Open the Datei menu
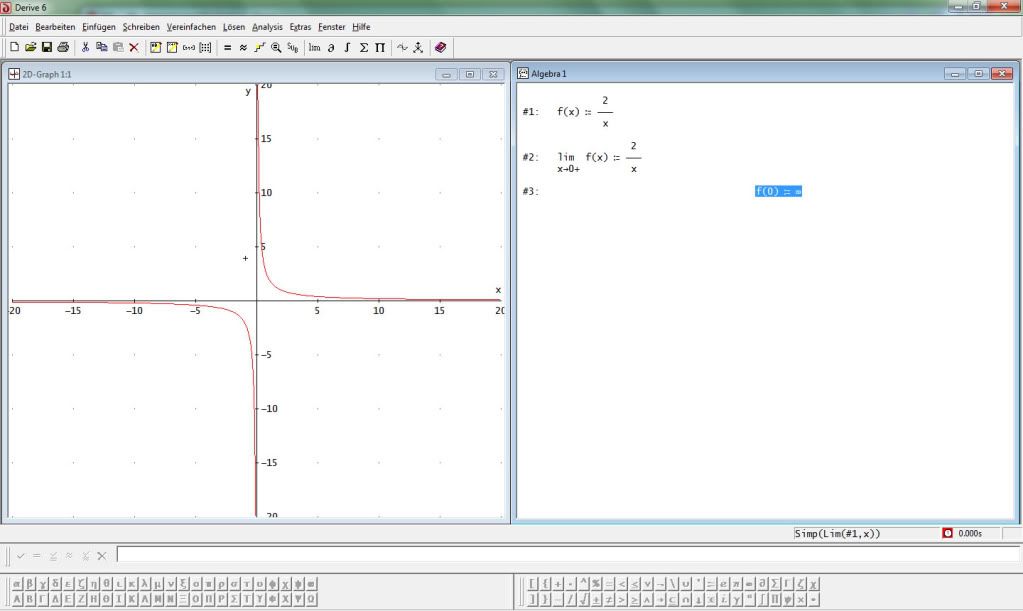Image resolution: width=1023 pixels, height=611 pixels. [x=18, y=27]
